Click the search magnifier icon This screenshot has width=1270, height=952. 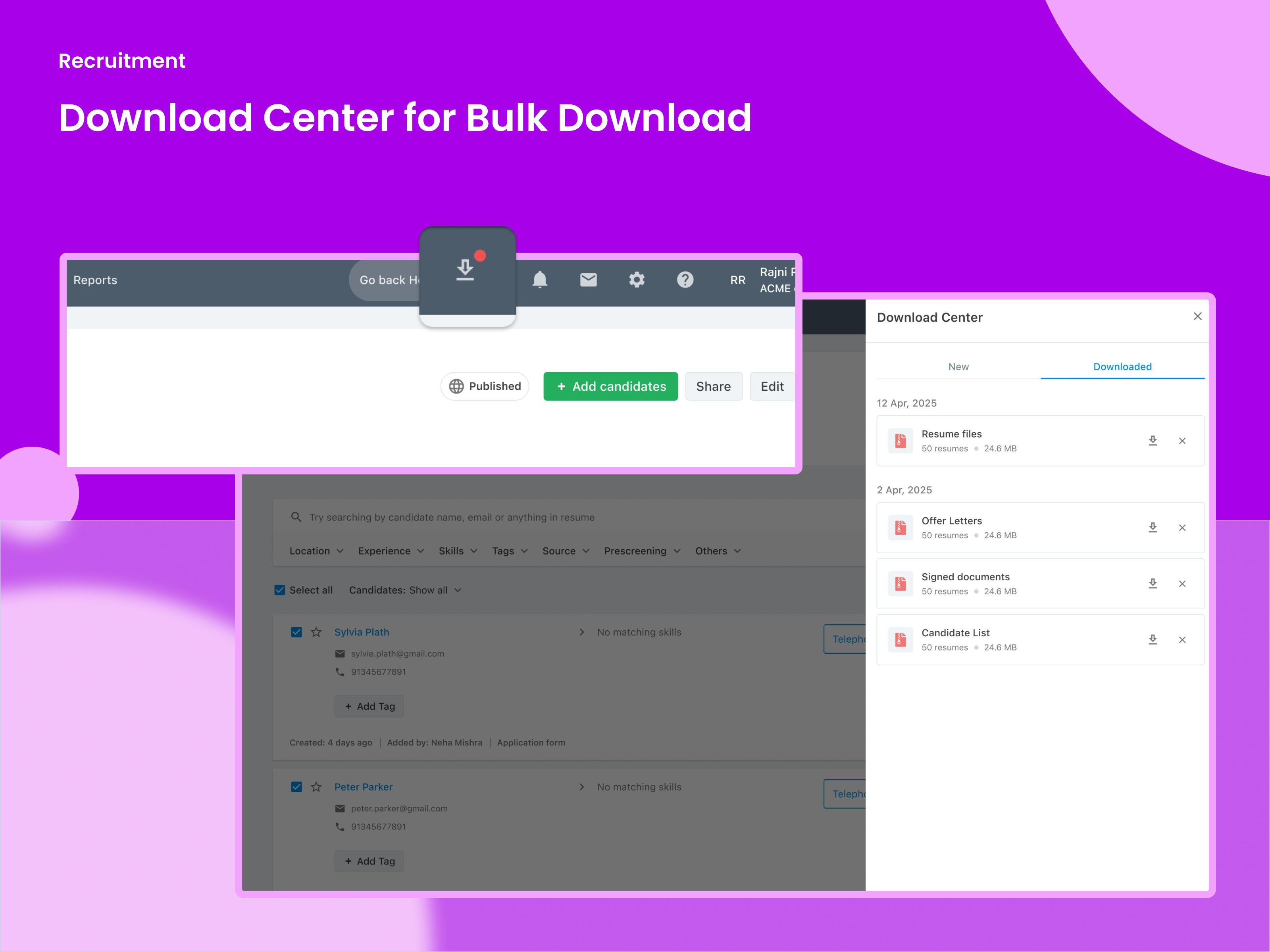click(x=296, y=517)
